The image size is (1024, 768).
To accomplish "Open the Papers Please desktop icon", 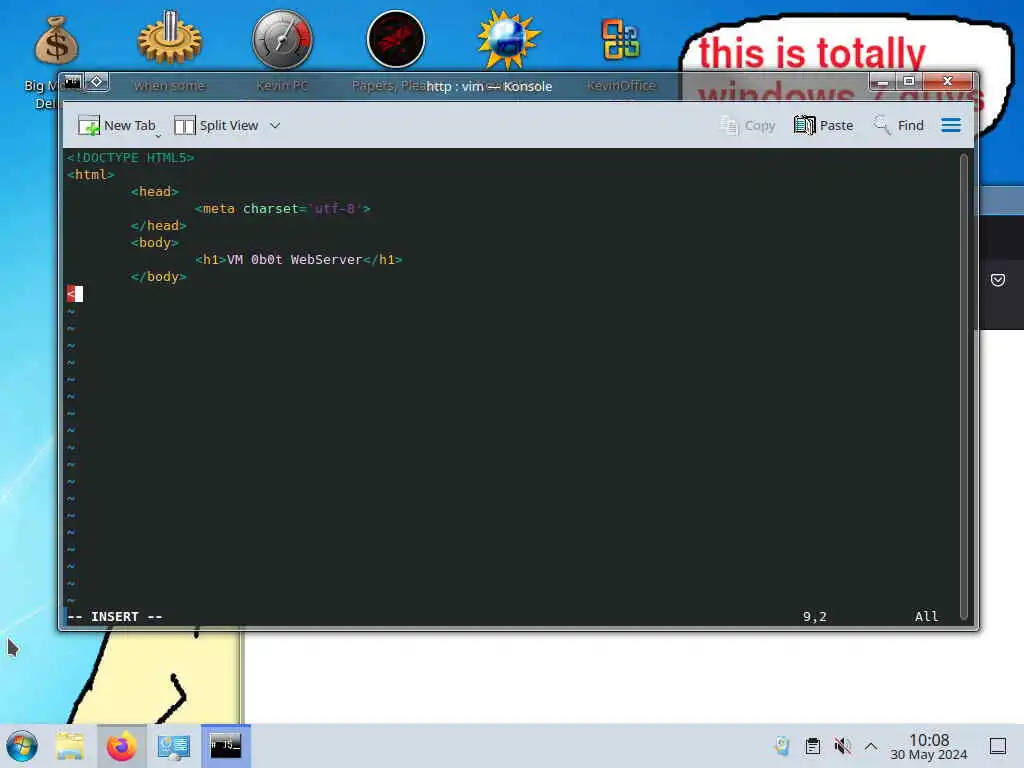I will (x=396, y=39).
